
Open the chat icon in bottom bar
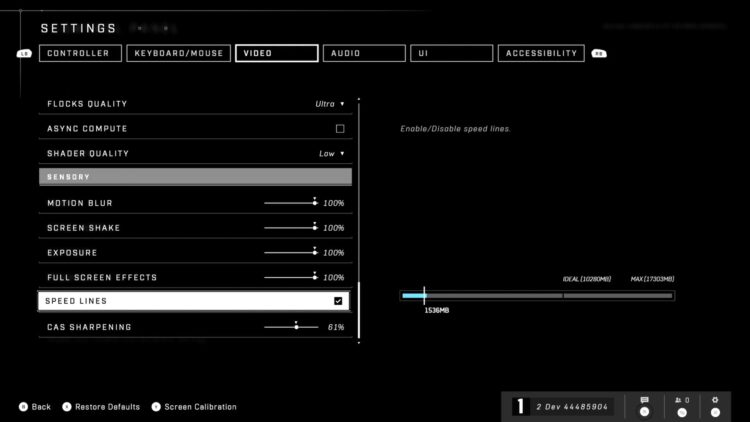(644, 400)
